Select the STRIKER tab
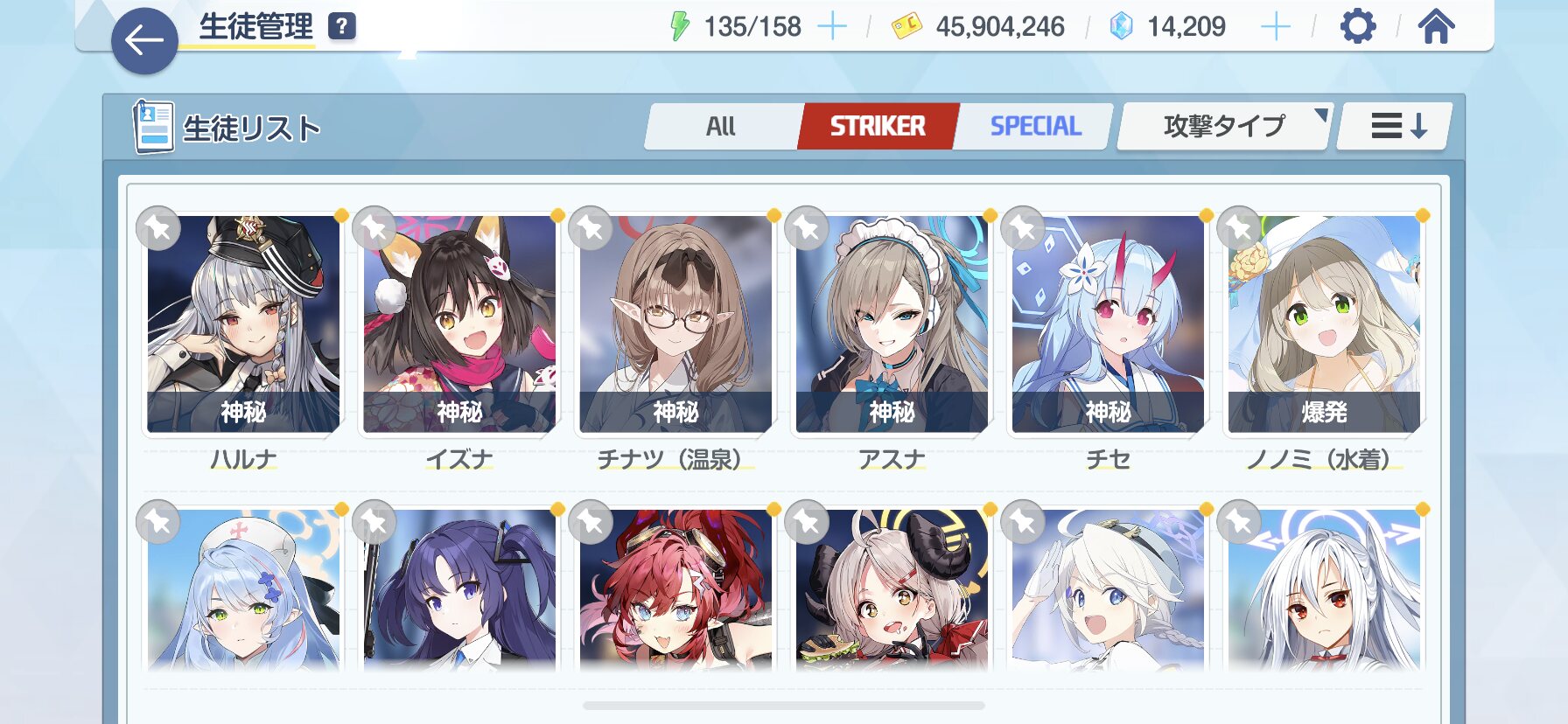The height and width of the screenshot is (724, 1568). click(x=878, y=126)
